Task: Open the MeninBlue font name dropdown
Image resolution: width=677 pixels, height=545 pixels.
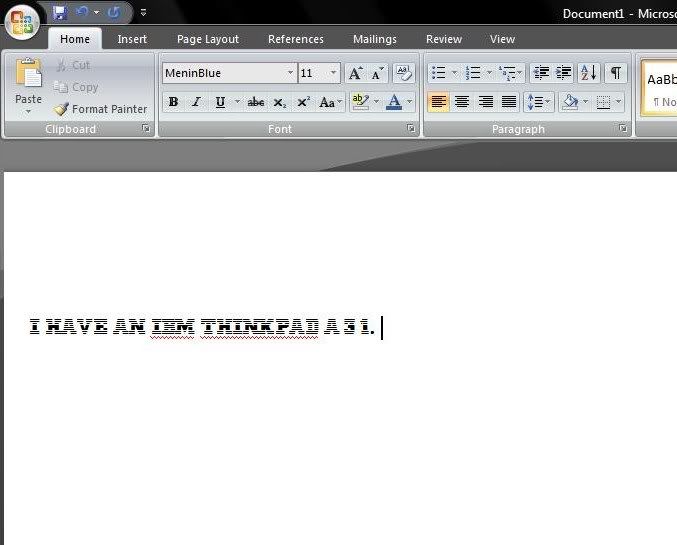Action: [x=291, y=73]
